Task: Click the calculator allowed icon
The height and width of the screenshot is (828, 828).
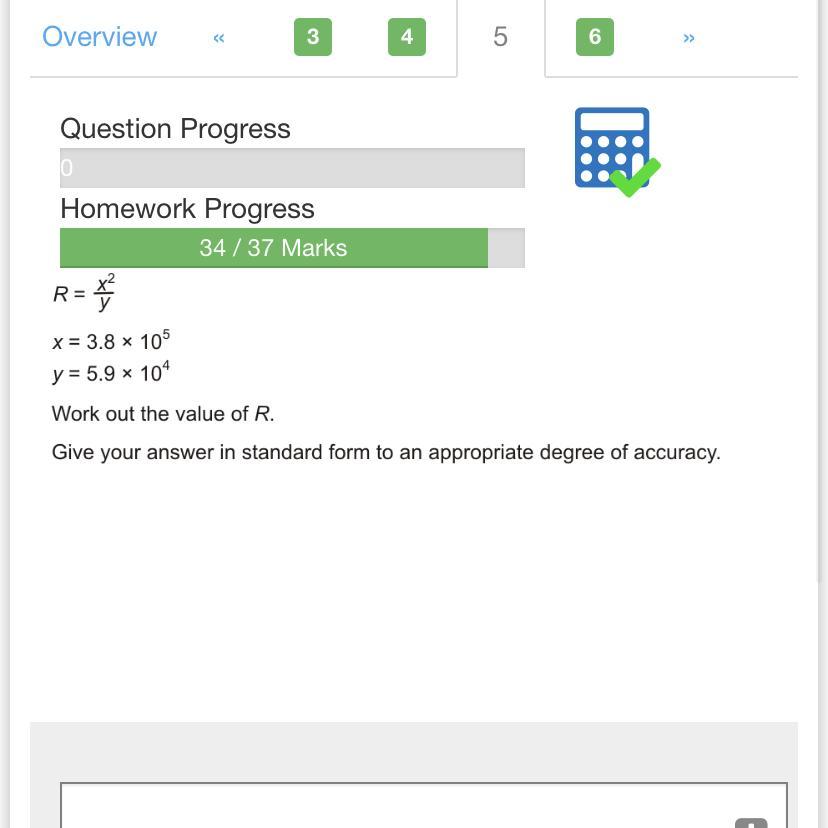Action: click(x=617, y=152)
